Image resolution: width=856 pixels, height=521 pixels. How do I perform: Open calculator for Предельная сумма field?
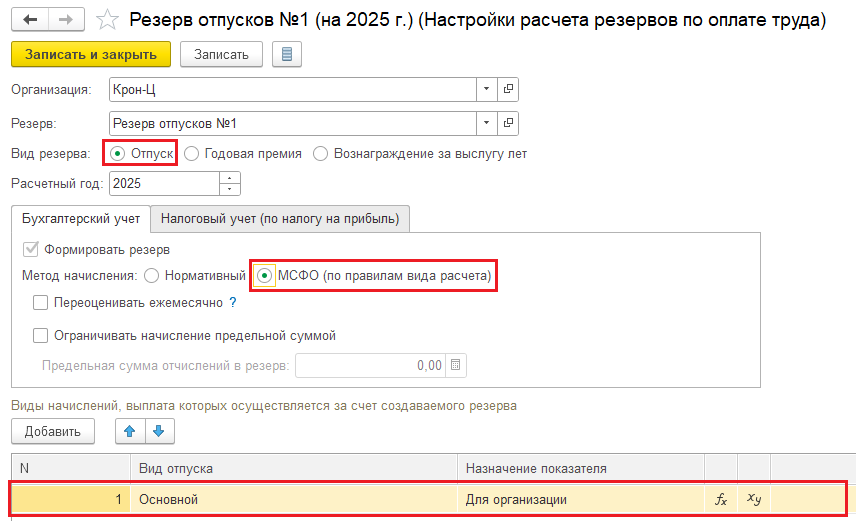pos(456,365)
